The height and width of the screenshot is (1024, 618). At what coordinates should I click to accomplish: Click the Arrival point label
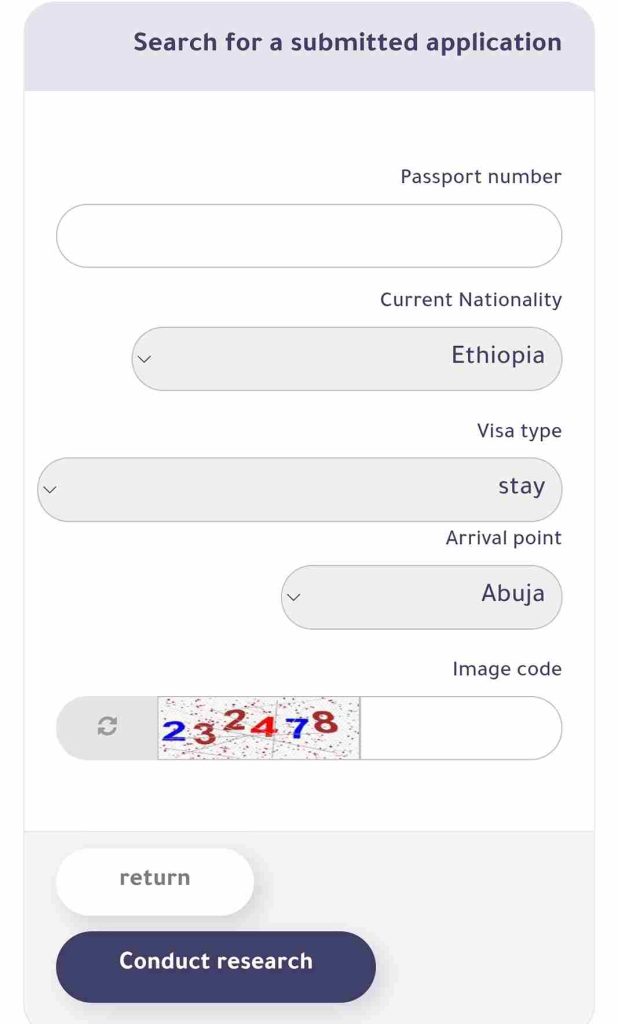pyautogui.click(x=504, y=538)
